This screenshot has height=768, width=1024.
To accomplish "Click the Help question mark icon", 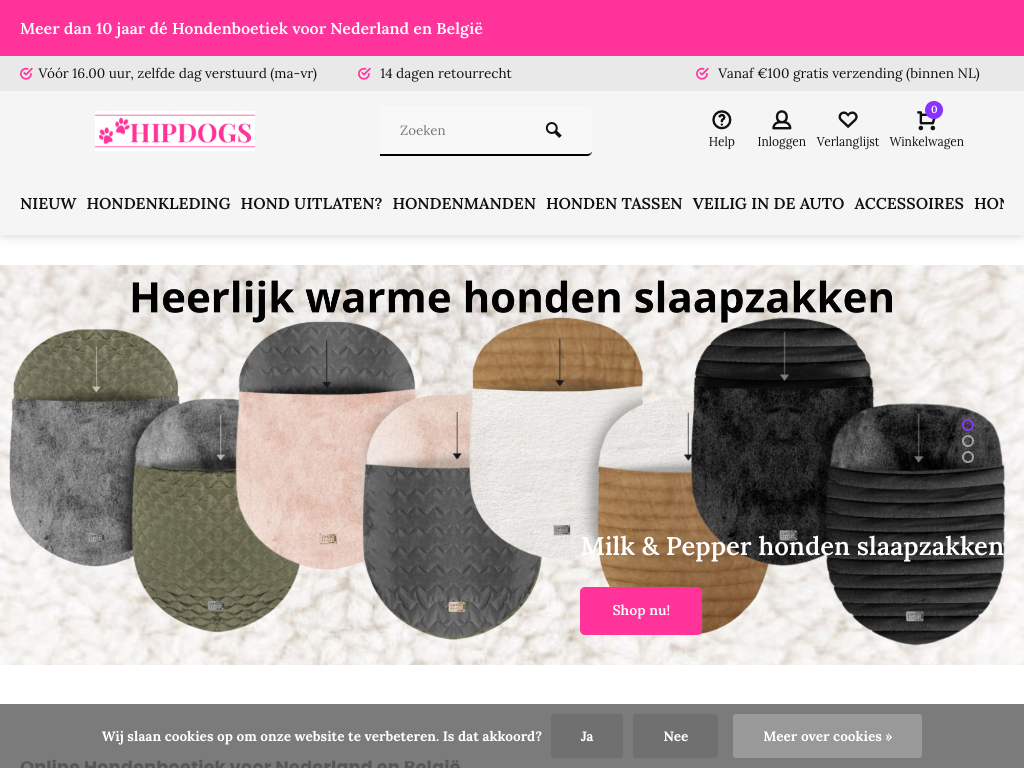I will click(x=721, y=120).
